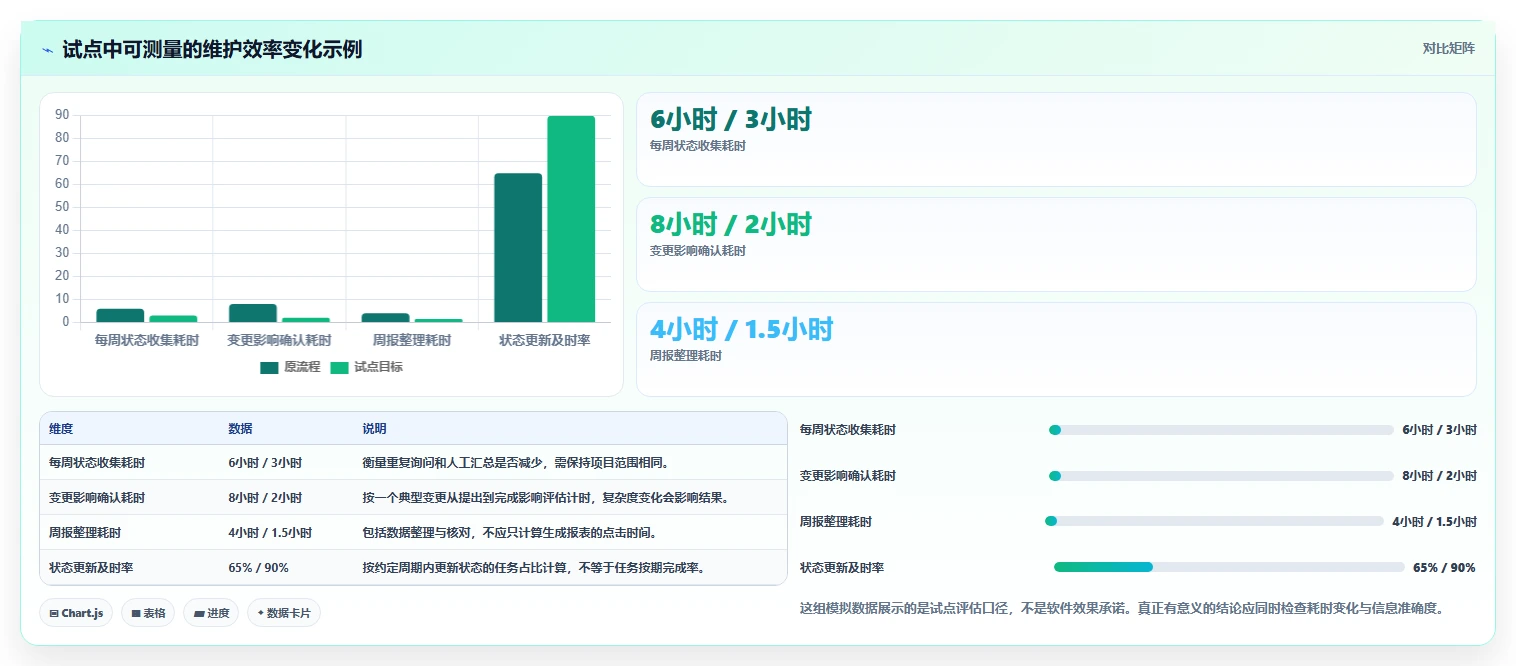
Task: Click progress row label 每周状态收集耗时
Action: [848, 430]
